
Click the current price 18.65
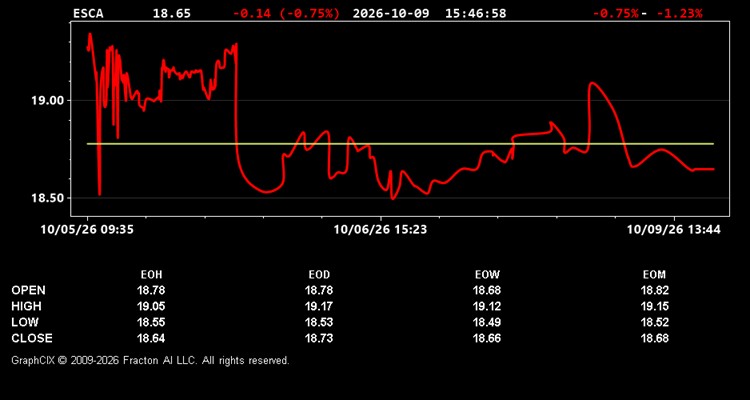(171, 13)
